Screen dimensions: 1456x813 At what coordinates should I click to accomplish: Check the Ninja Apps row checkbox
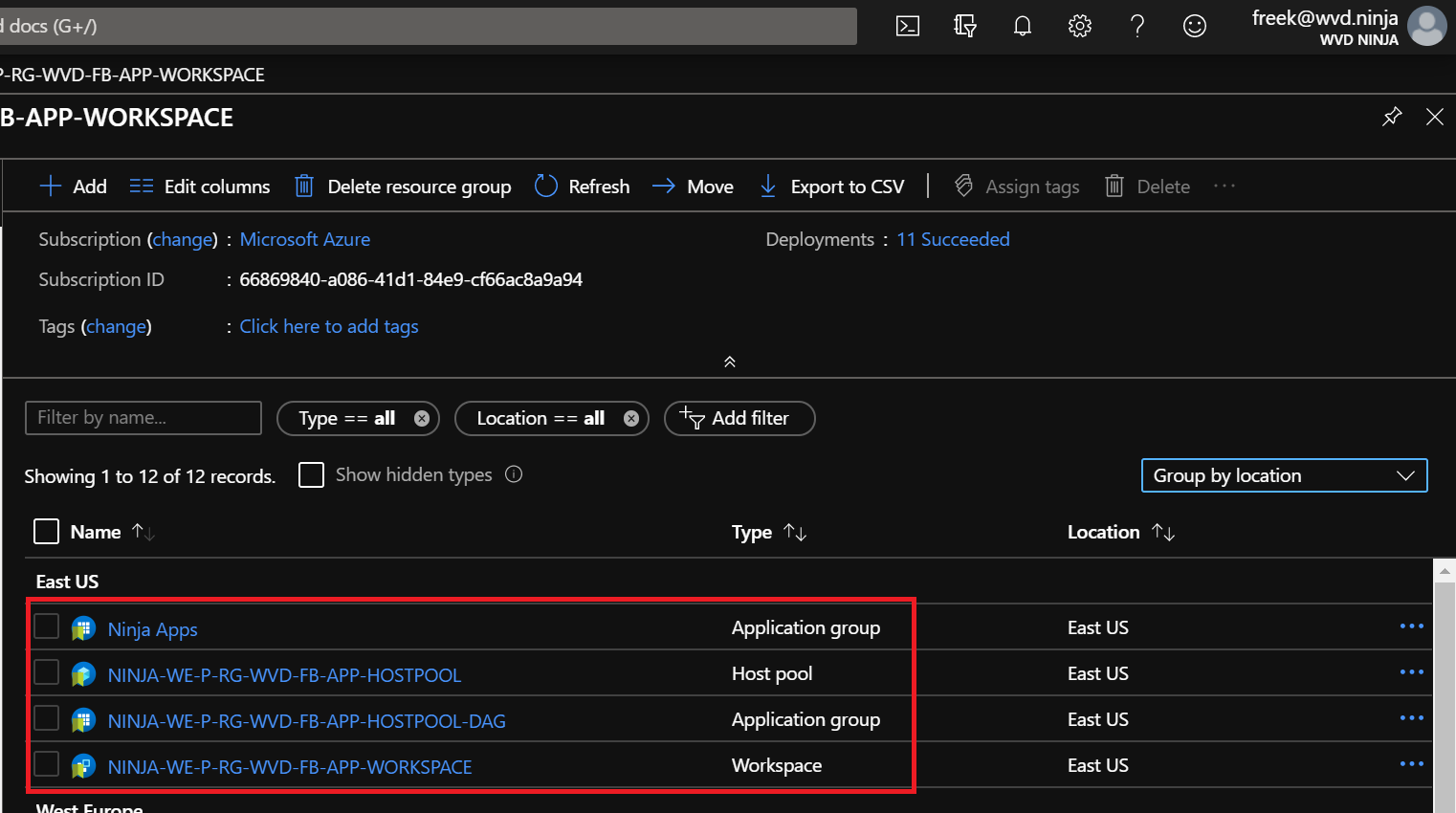point(46,626)
